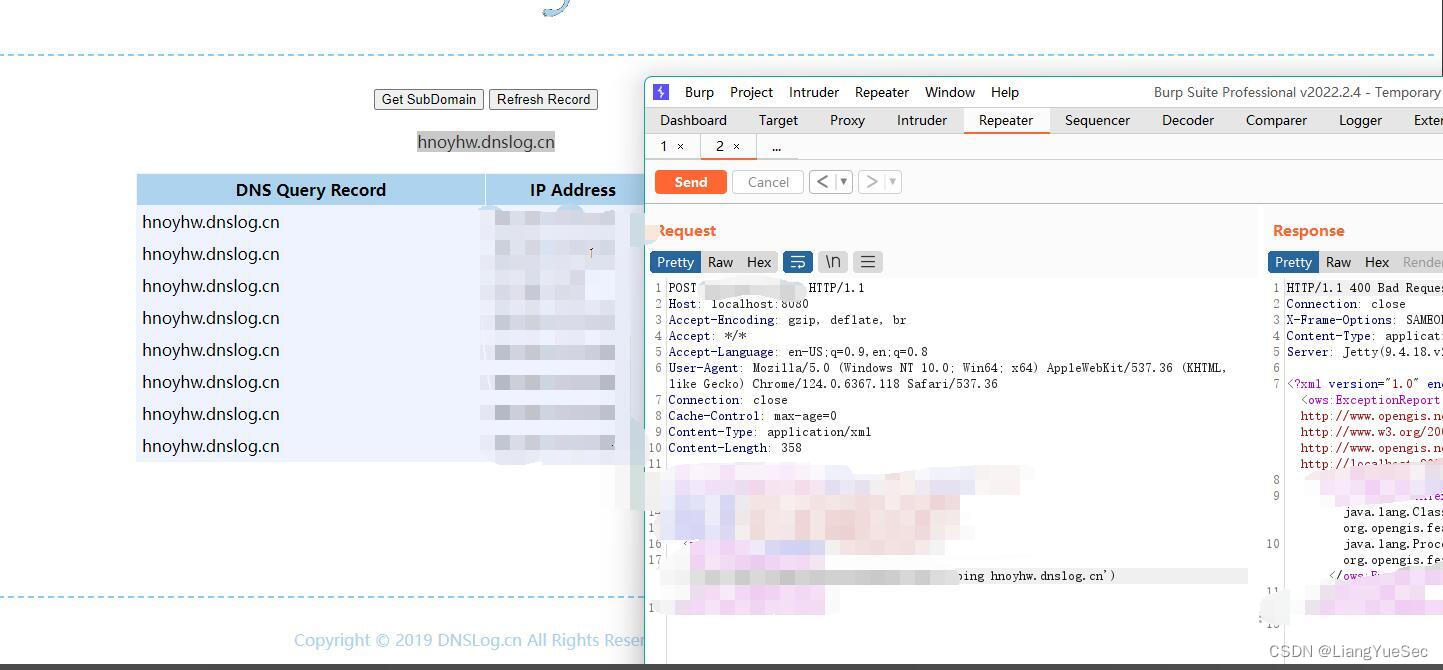Select Pretty view in Request panel
This screenshot has height=670, width=1443.
coord(675,262)
